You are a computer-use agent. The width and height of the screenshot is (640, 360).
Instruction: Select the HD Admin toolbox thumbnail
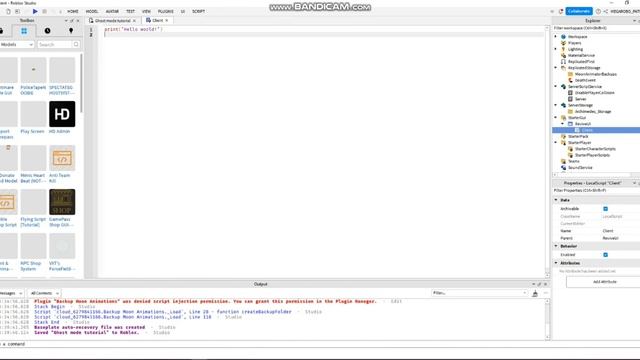point(62,114)
